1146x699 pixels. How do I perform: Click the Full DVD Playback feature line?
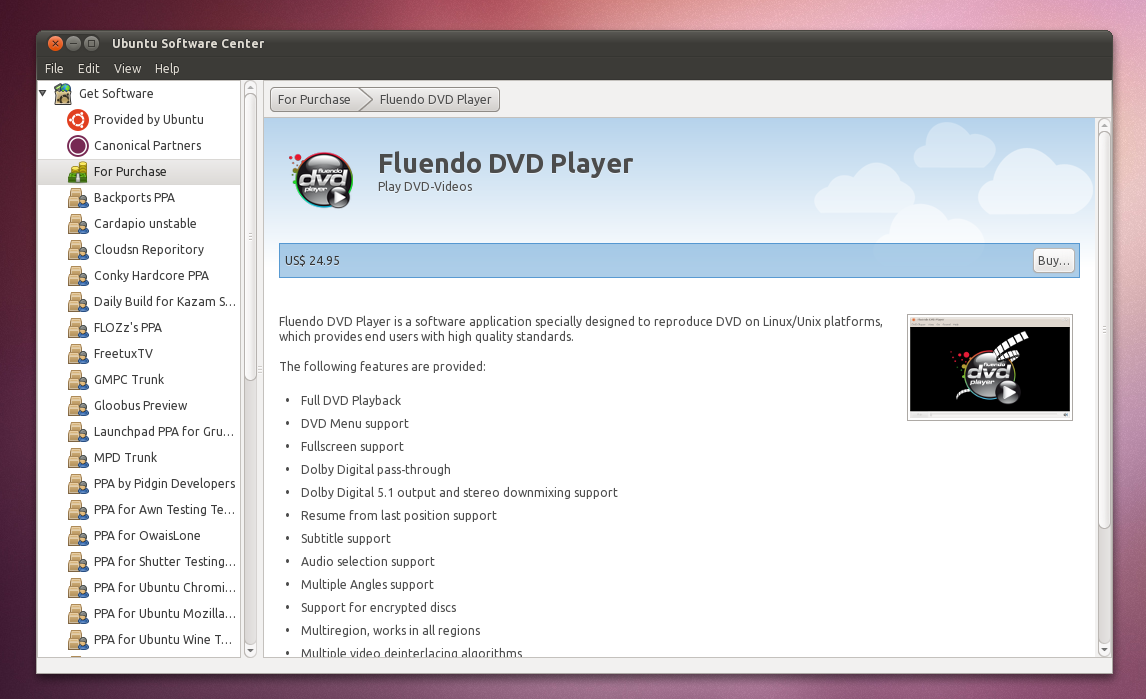tap(351, 401)
